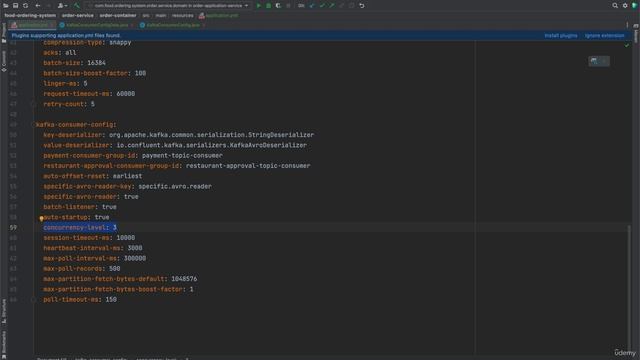Click application.yml breadcrumb in navigation bar

(218, 16)
